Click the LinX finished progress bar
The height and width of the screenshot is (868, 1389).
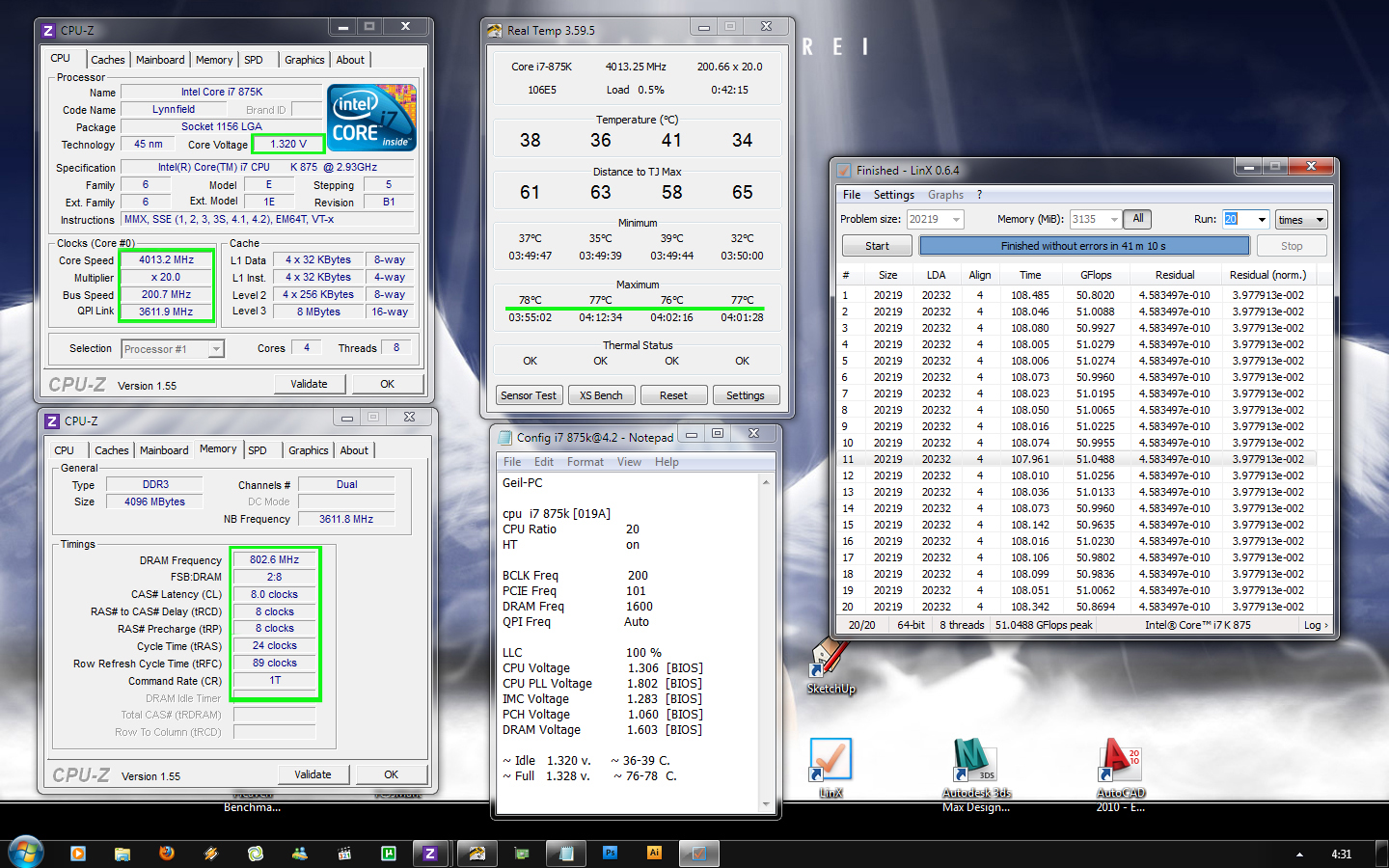[x=1083, y=246]
